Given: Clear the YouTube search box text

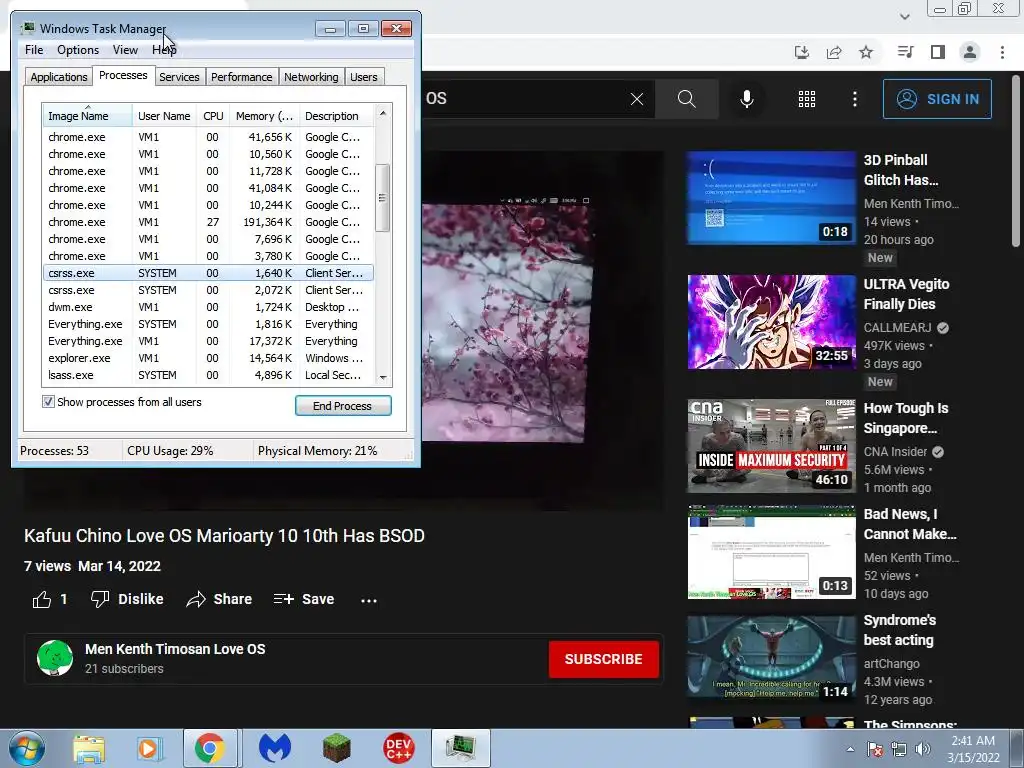Looking at the screenshot, I should coord(637,99).
